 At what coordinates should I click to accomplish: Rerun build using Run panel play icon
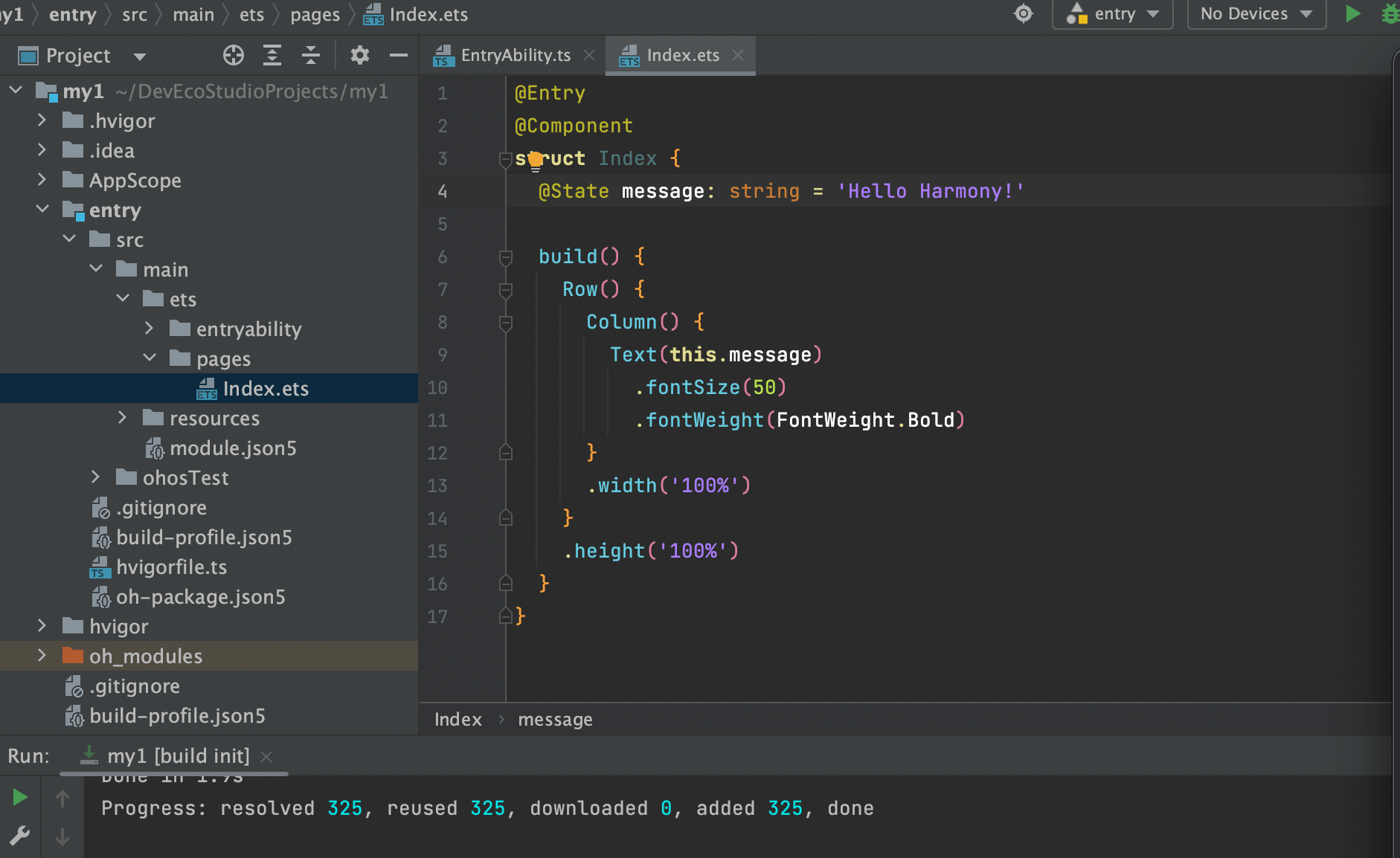20,798
